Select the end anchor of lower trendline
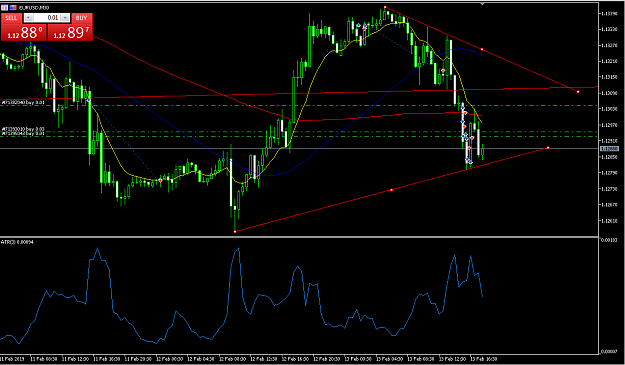 548,148
